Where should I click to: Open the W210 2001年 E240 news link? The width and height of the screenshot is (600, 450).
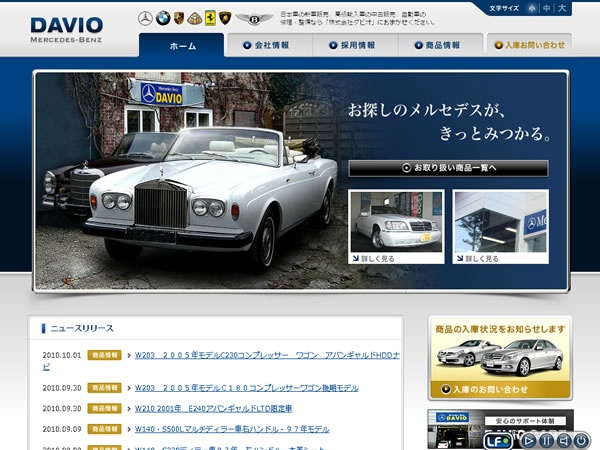213,409
